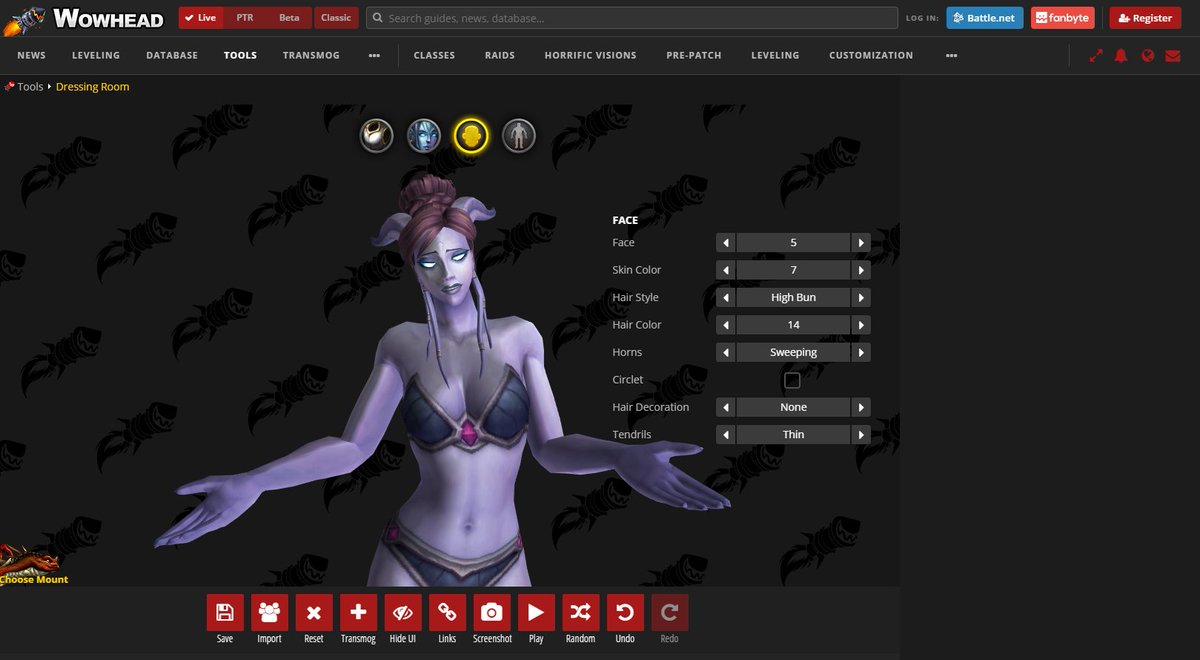
Task: Click next arrow for Skin Color
Action: (x=861, y=270)
